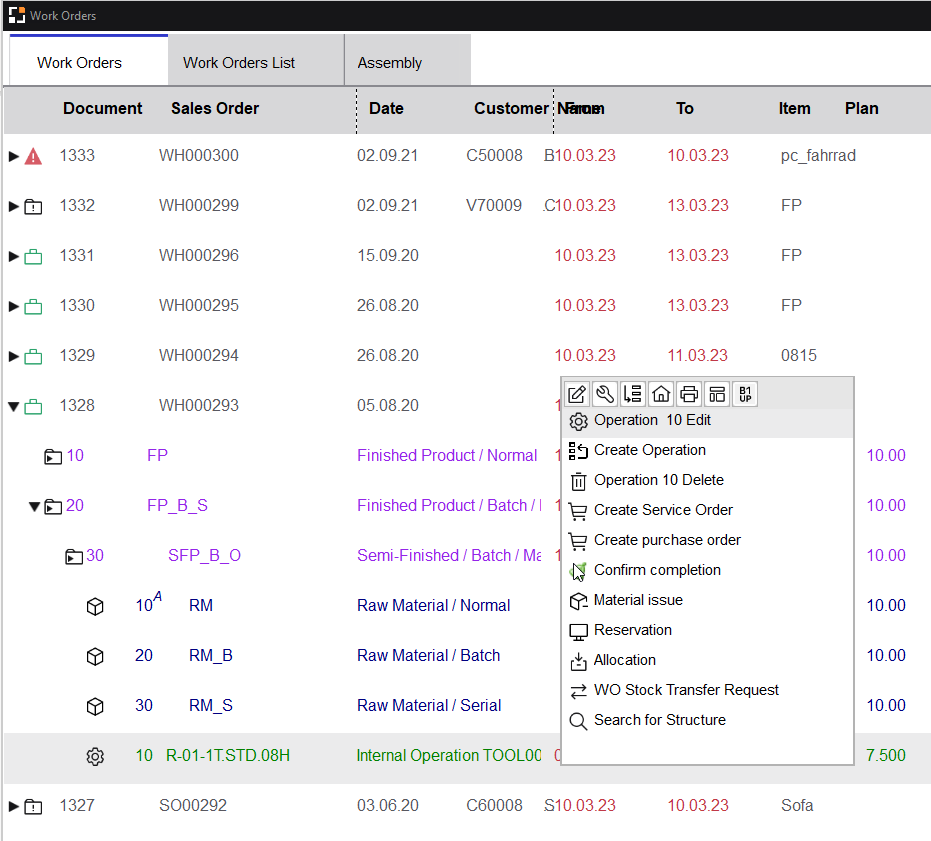Click the gear icon on the R-01-1T.STD.08H row
931x841 pixels.
point(95,756)
